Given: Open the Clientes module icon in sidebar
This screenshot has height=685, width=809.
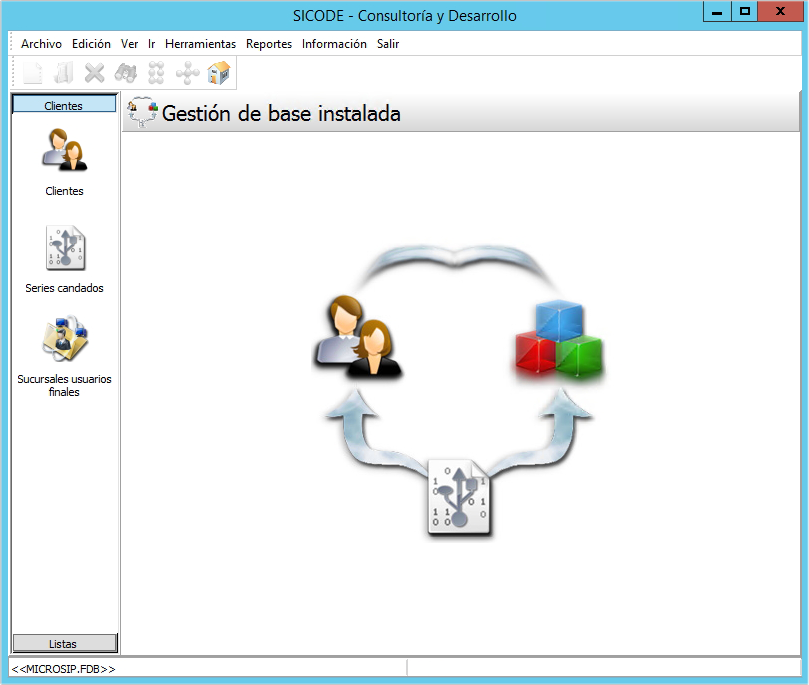Looking at the screenshot, I should coord(64,150).
